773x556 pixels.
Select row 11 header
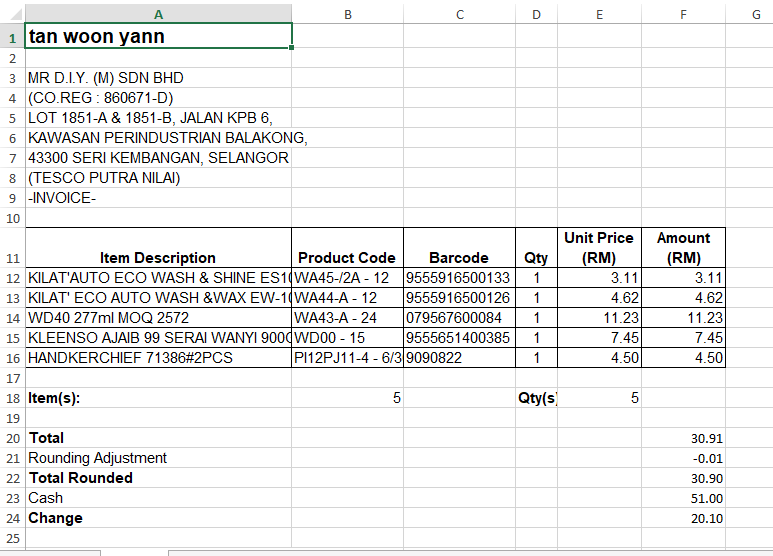coord(12,248)
